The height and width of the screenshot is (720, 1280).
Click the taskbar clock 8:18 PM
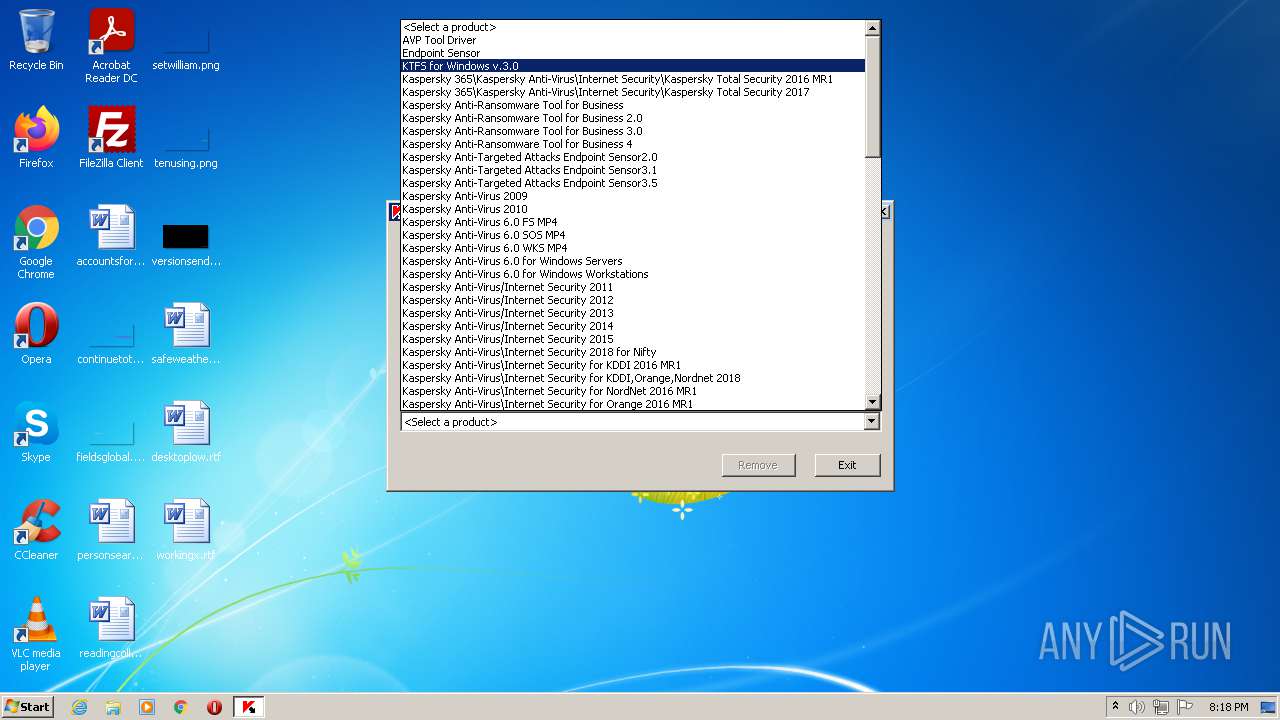pos(1228,707)
